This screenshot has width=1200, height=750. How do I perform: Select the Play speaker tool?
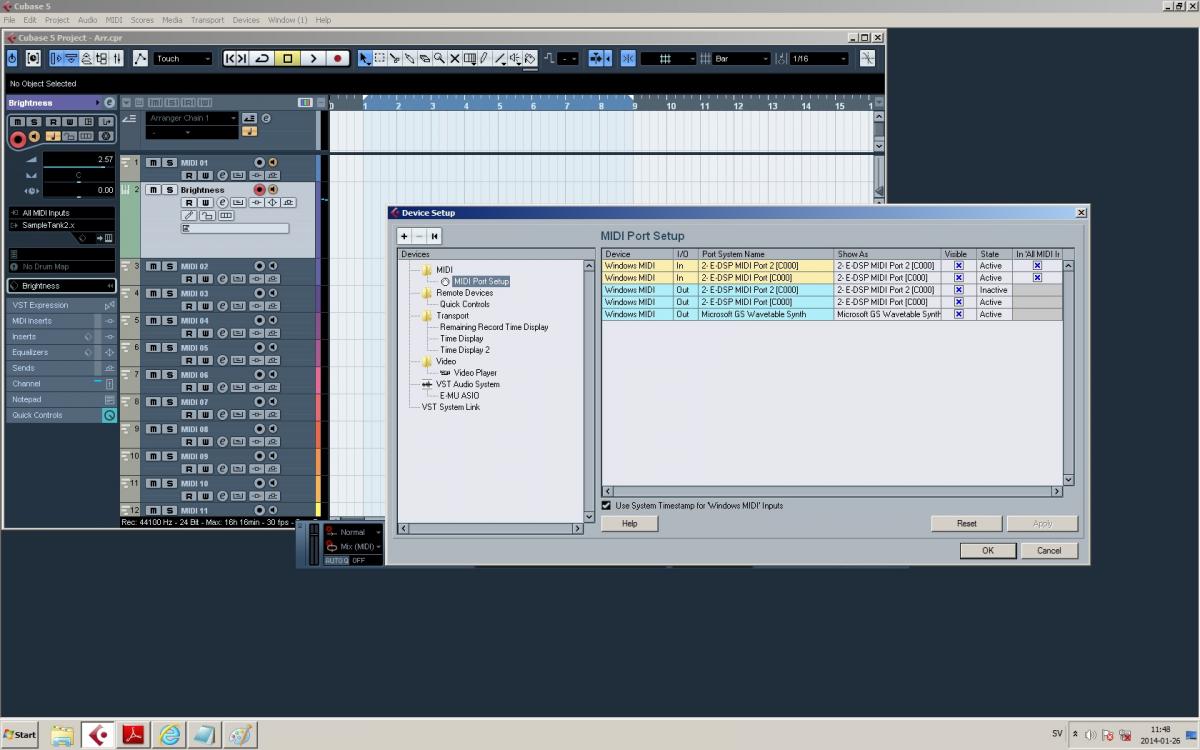click(514, 59)
